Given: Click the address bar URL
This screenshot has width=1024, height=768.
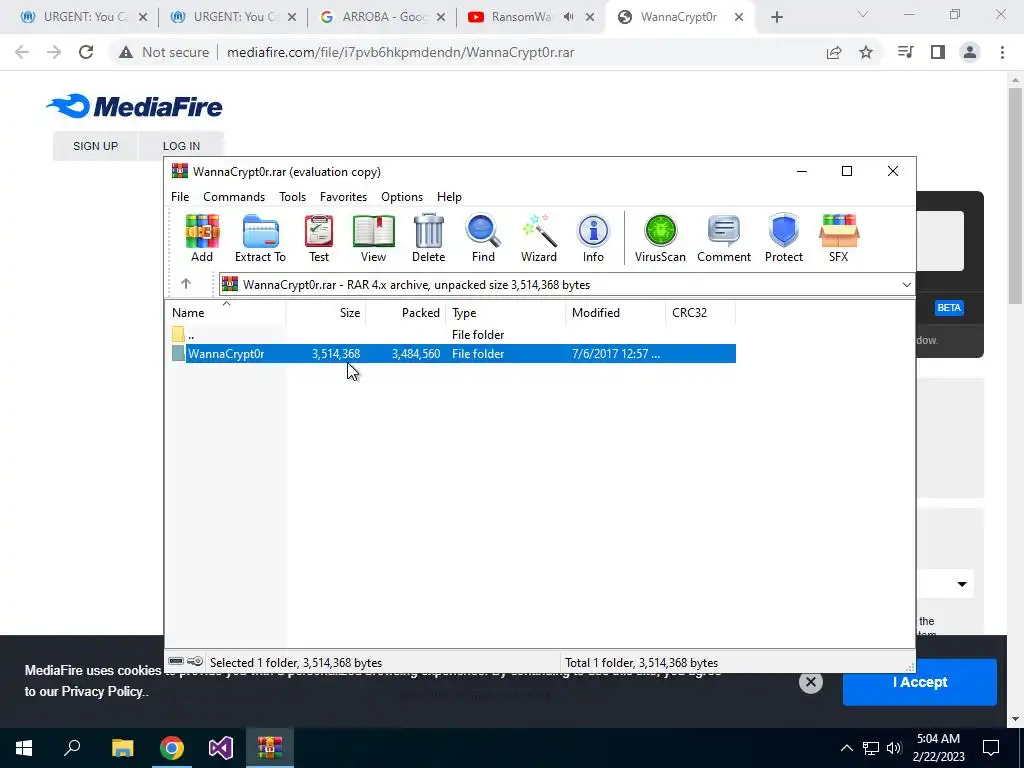Looking at the screenshot, I should point(400,52).
